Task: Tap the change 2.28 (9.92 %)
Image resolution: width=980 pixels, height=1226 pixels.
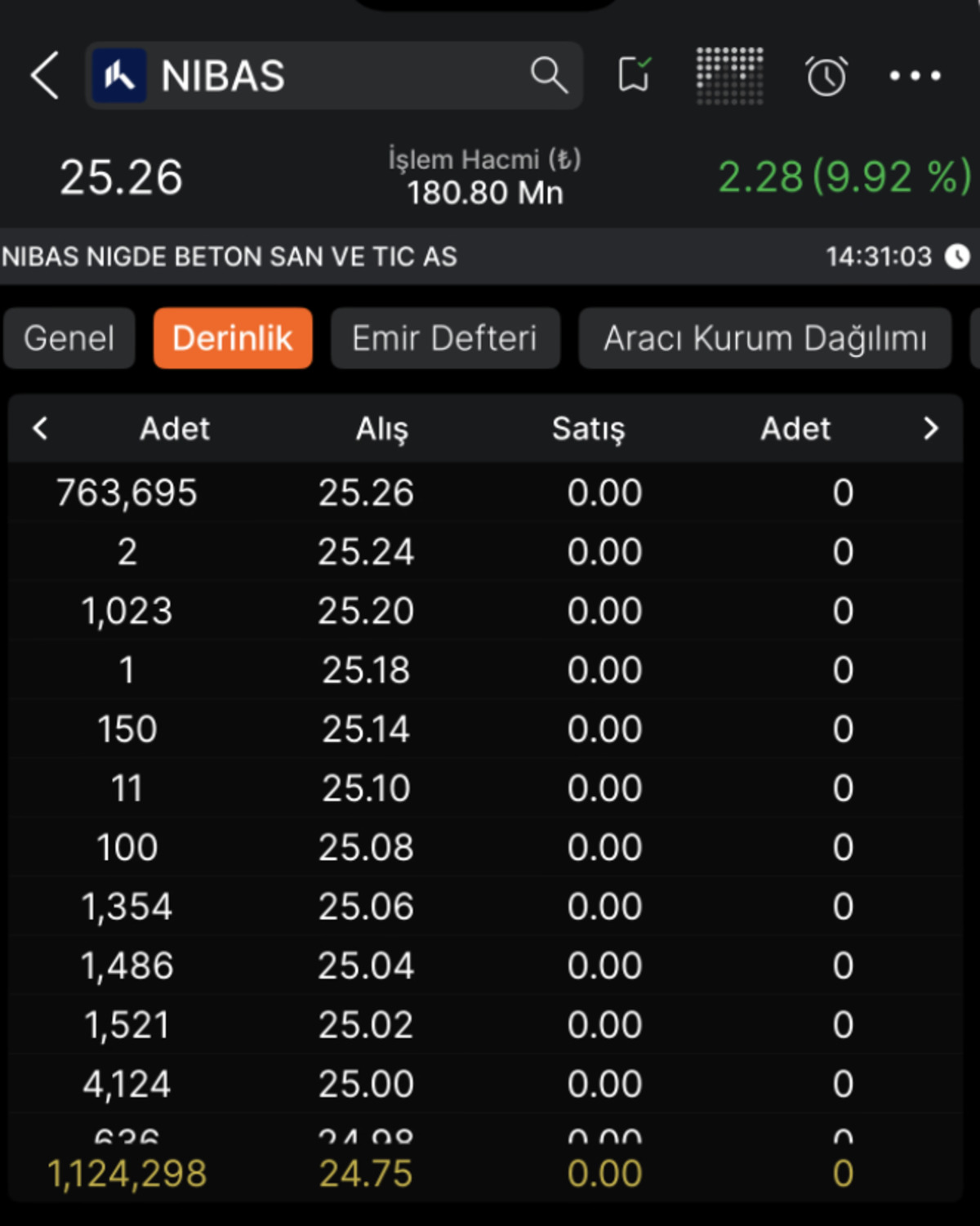Action: tap(844, 176)
